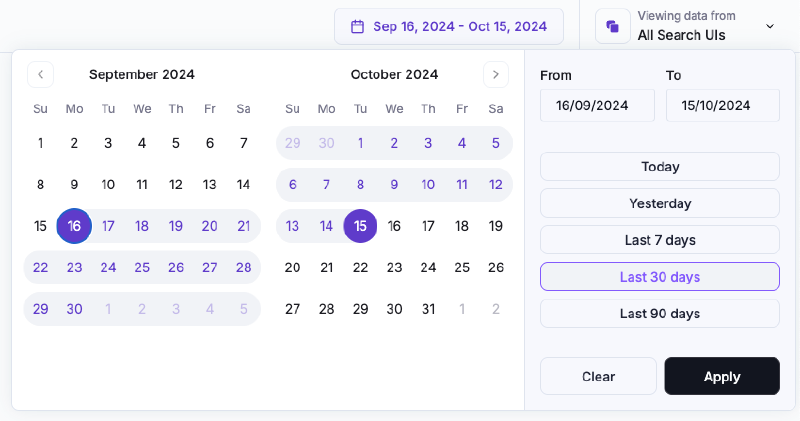This screenshot has height=421, width=800.
Task: Click the To date input field
Action: click(x=722, y=106)
